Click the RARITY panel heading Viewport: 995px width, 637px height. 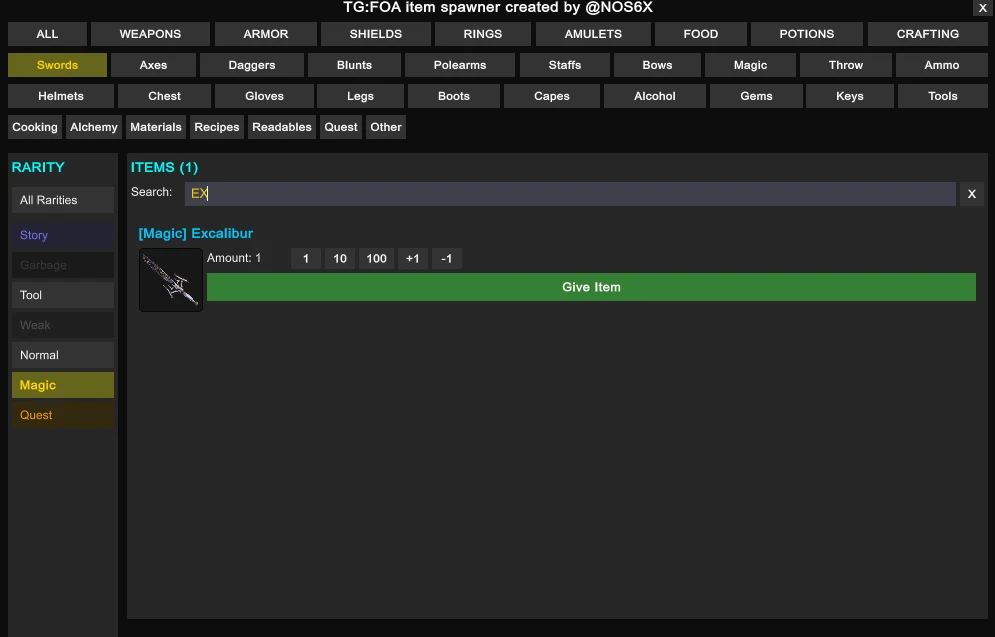(x=38, y=167)
